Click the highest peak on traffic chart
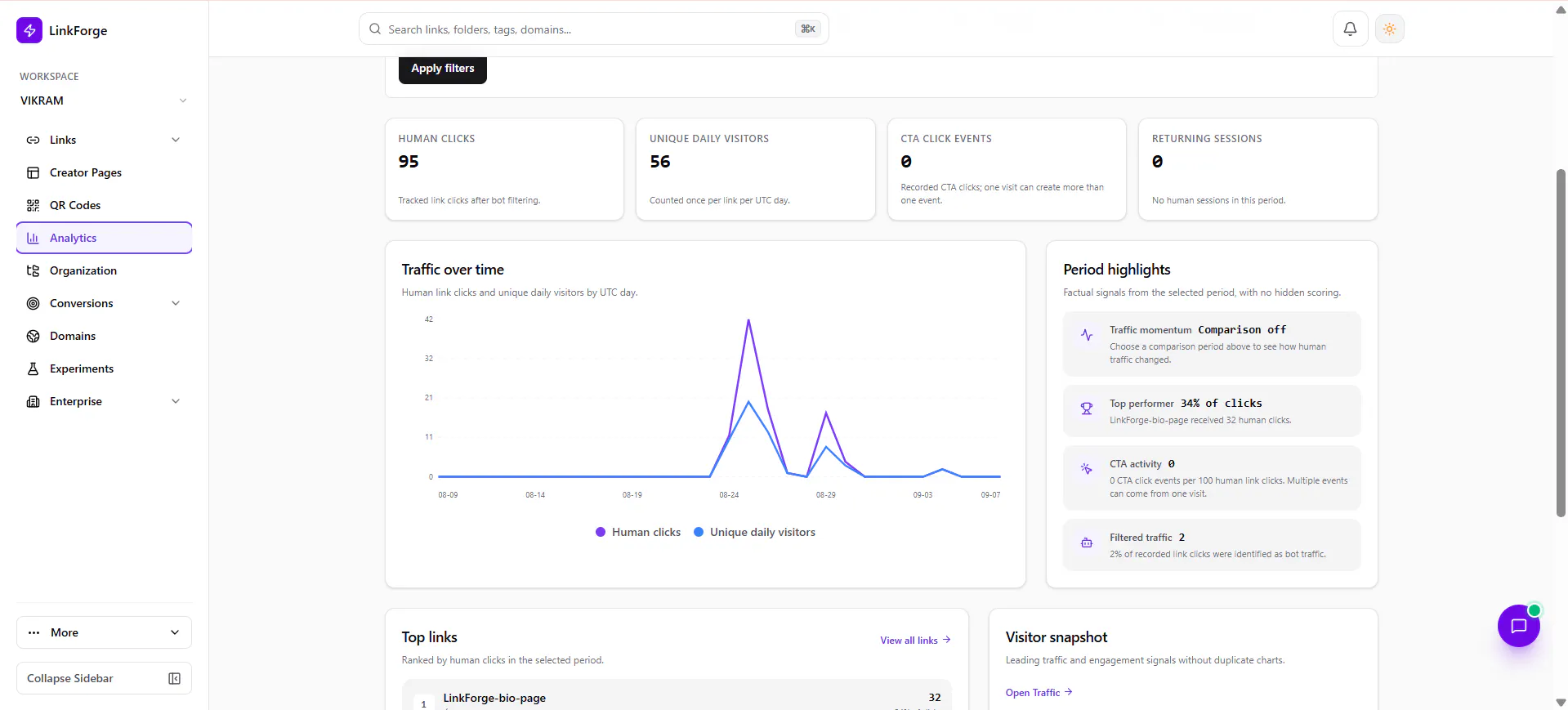Screen dimensions: 1568x710 tap(748, 320)
